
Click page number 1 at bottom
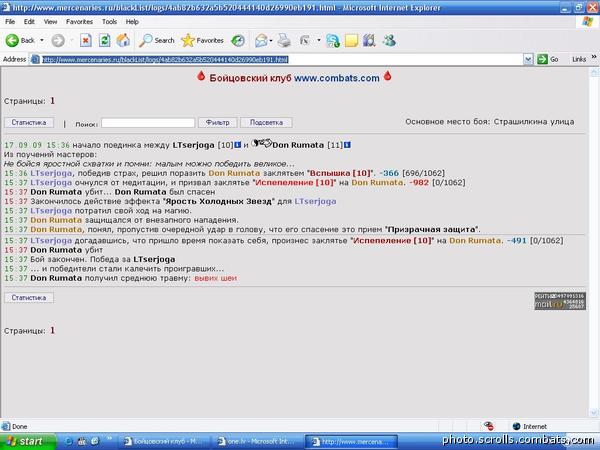52,330
